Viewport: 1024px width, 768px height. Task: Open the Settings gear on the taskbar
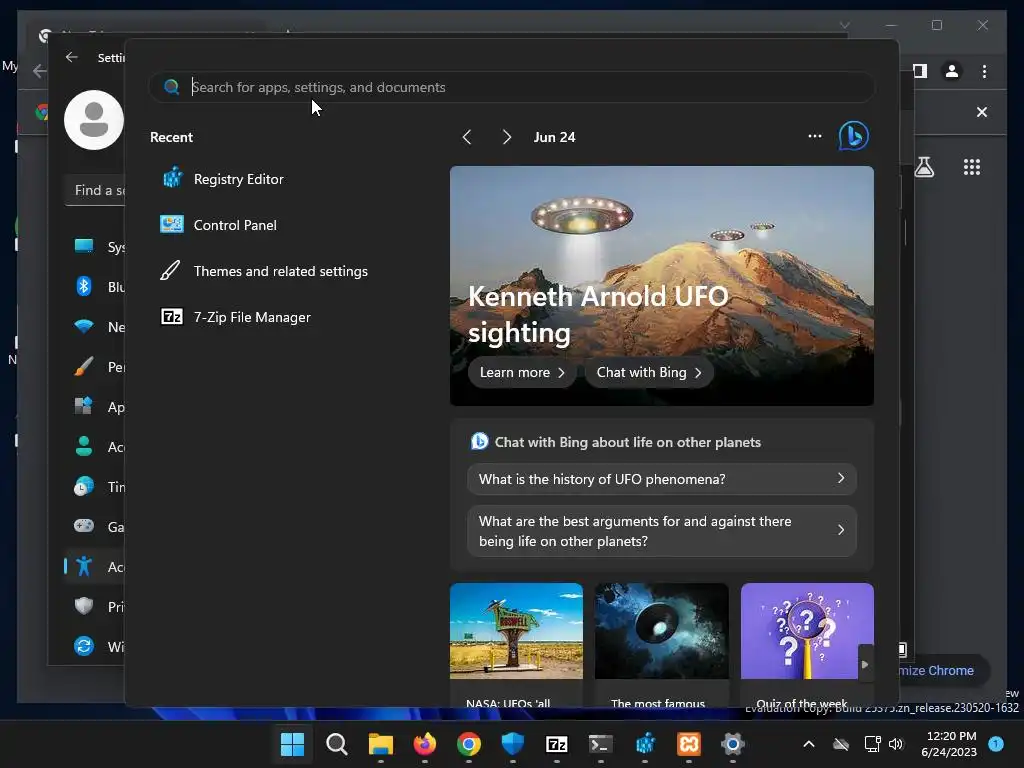coord(733,744)
